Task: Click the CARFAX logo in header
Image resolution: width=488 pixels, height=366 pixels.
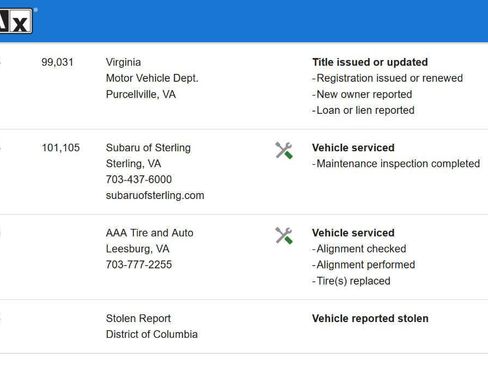Action: pyautogui.click(x=16, y=21)
